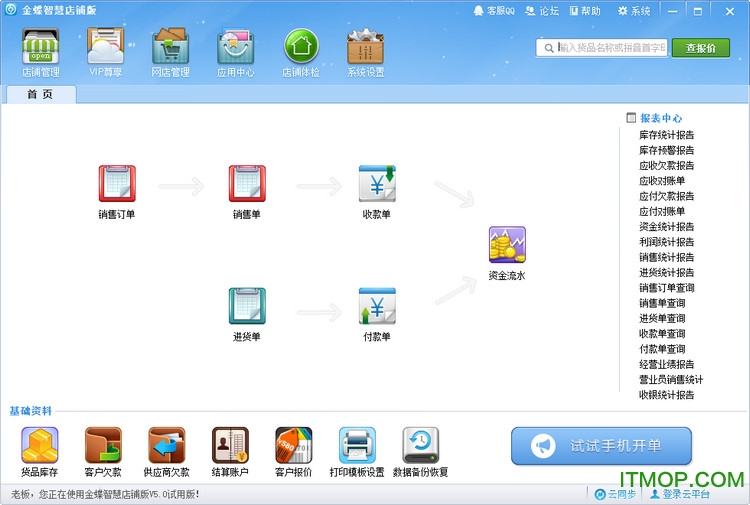Screen dimensions: 750x505
Task: Click the 基础资料 section heading
Action: pos(31,411)
